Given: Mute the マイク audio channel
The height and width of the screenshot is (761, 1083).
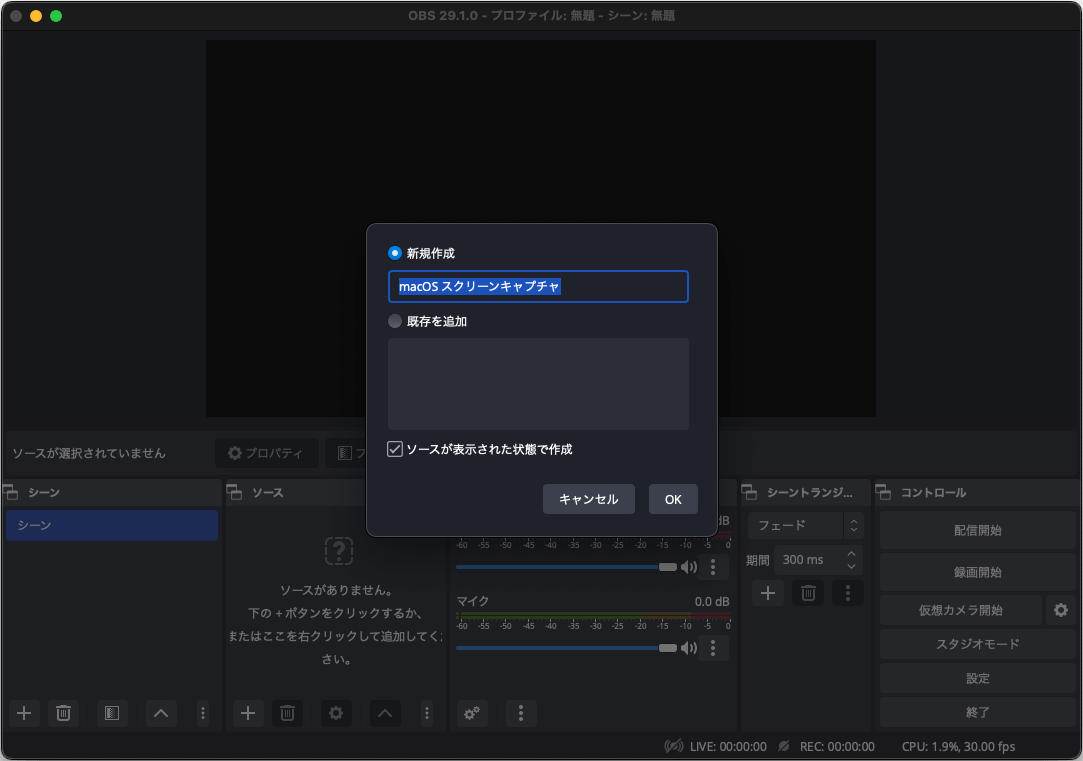Looking at the screenshot, I should (x=689, y=648).
